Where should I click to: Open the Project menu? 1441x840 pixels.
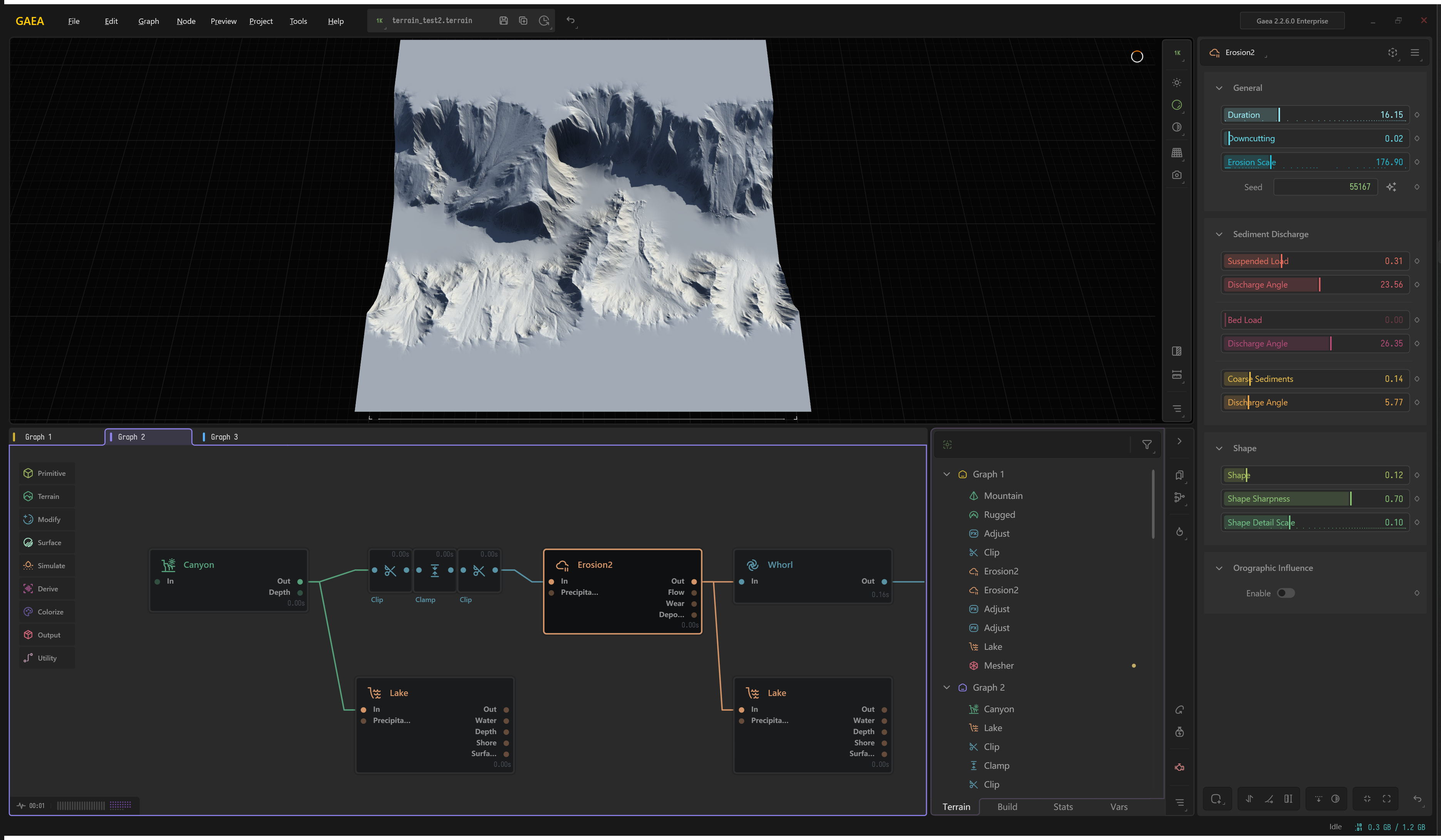pyautogui.click(x=261, y=21)
